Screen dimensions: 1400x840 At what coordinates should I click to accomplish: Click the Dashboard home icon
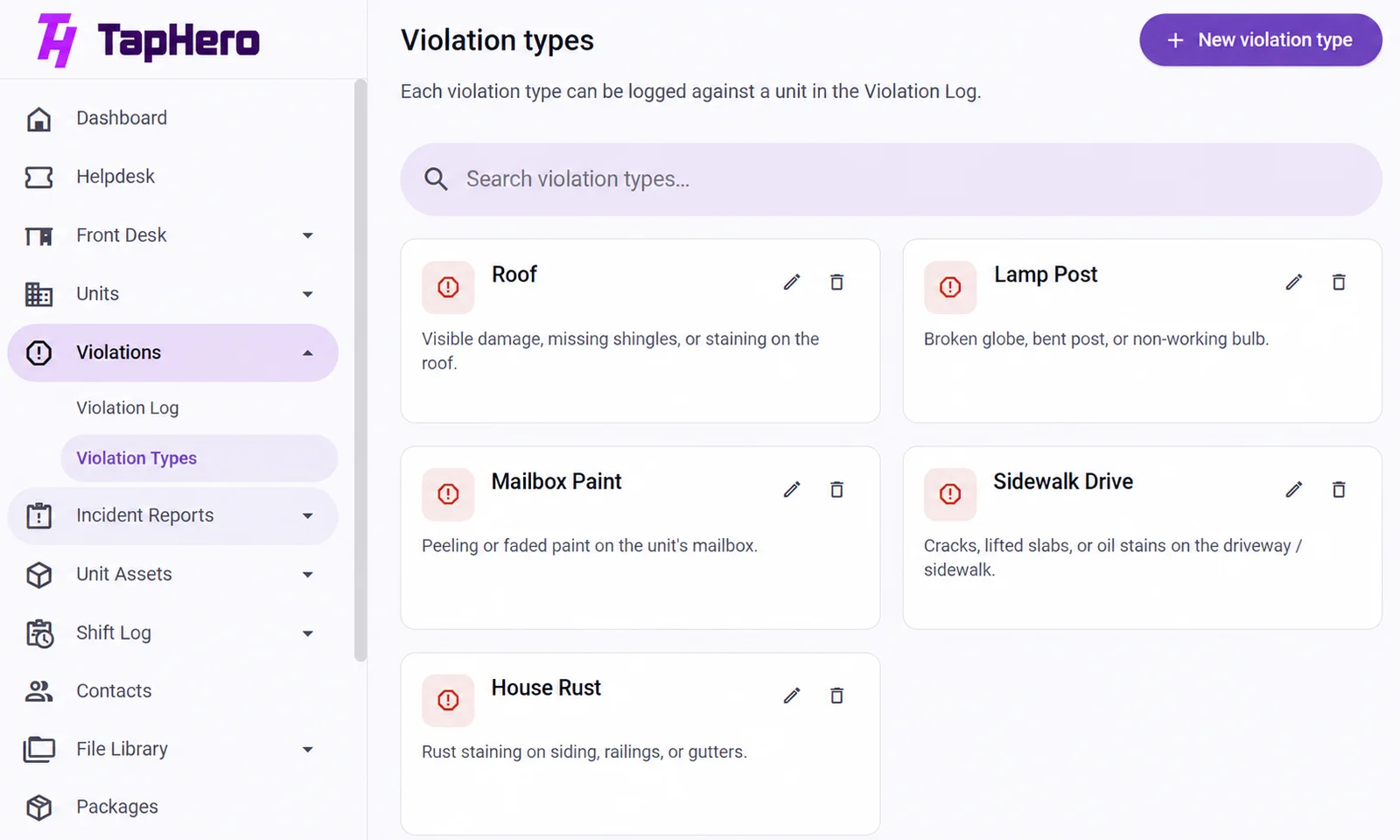point(38,118)
